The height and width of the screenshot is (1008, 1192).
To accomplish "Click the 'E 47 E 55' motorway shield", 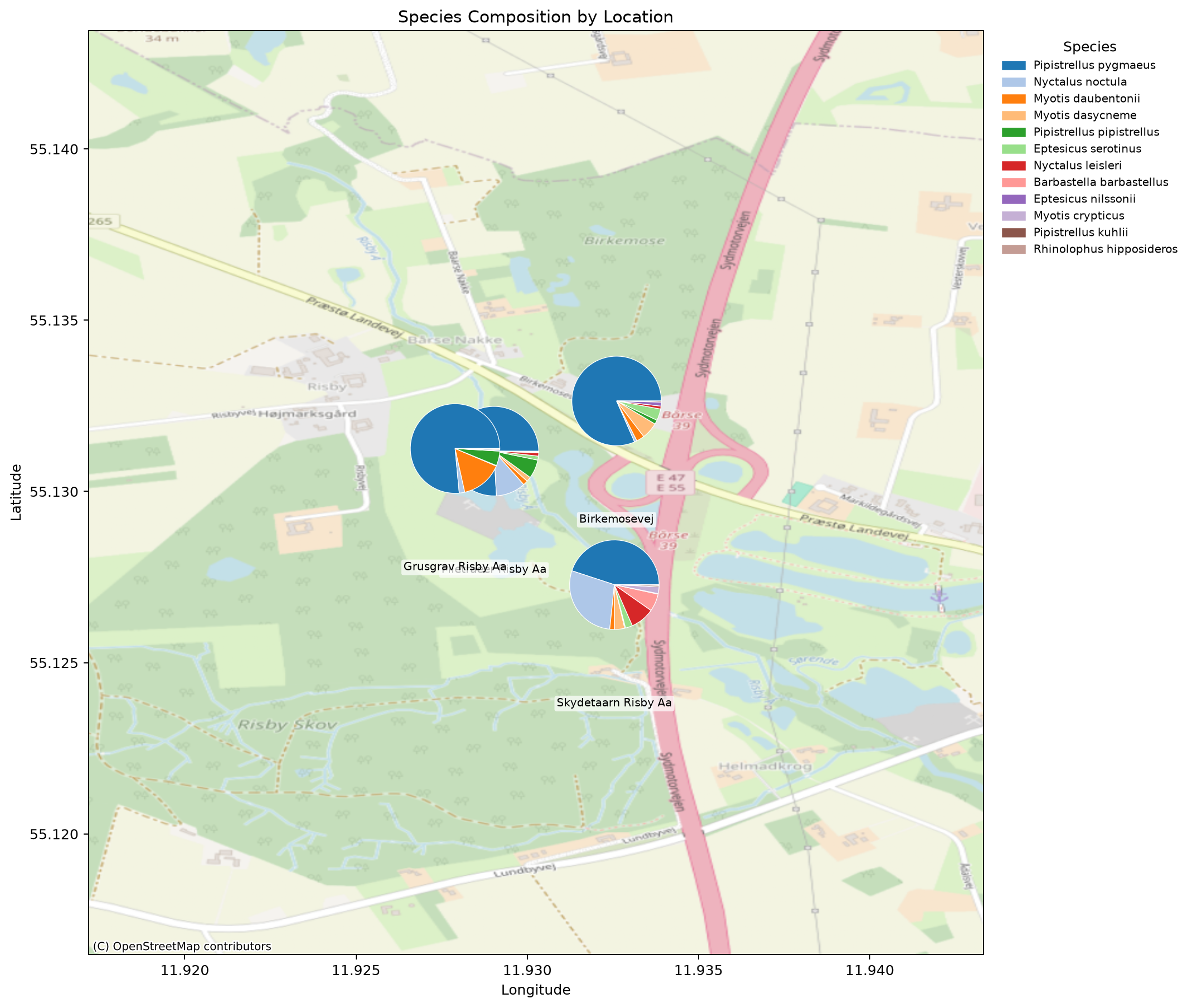I will 670,482.
